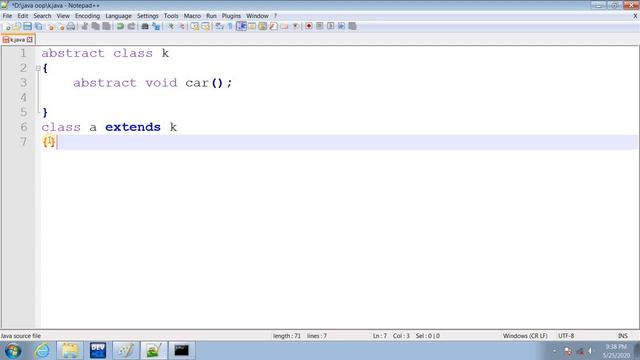Open the user-defined language icon
This screenshot has height=360, width=640.
(252, 27)
